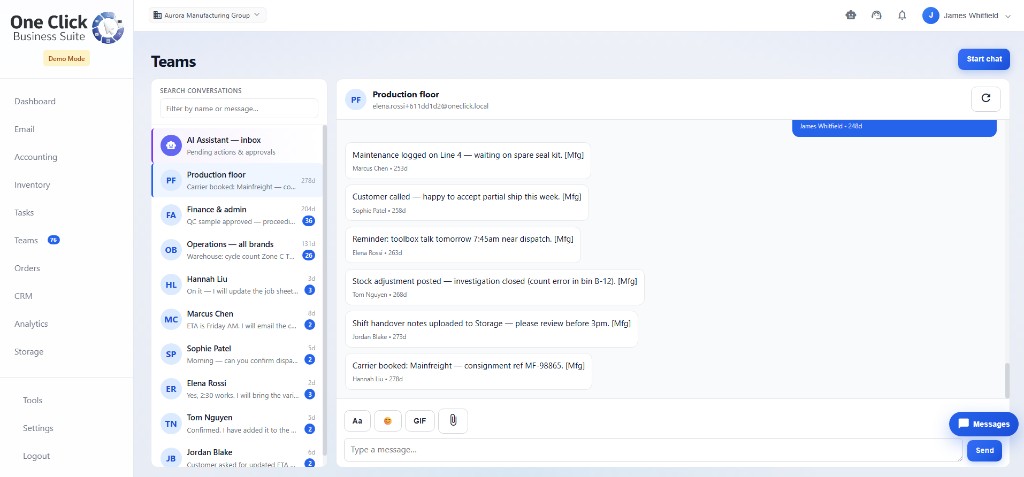Open Tools in the sidebar

[32, 401]
